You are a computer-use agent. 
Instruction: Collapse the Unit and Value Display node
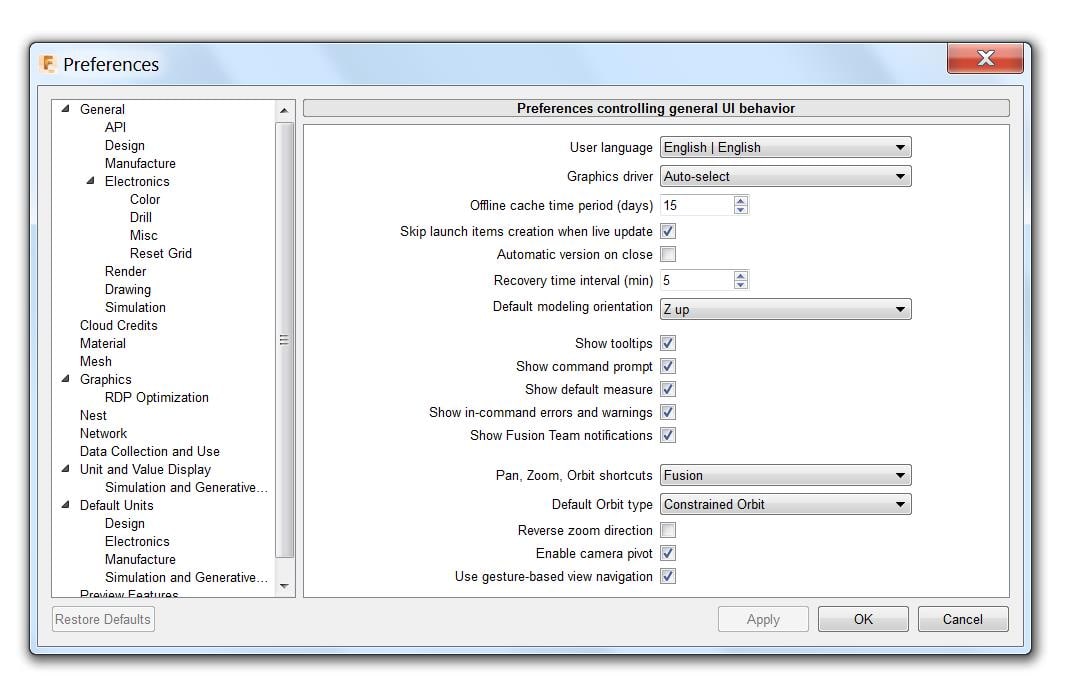point(65,469)
